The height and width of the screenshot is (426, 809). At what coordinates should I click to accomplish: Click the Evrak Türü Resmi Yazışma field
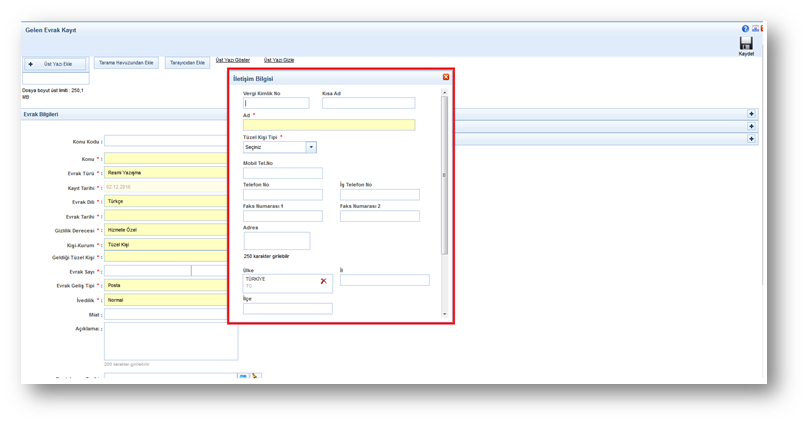(166, 172)
